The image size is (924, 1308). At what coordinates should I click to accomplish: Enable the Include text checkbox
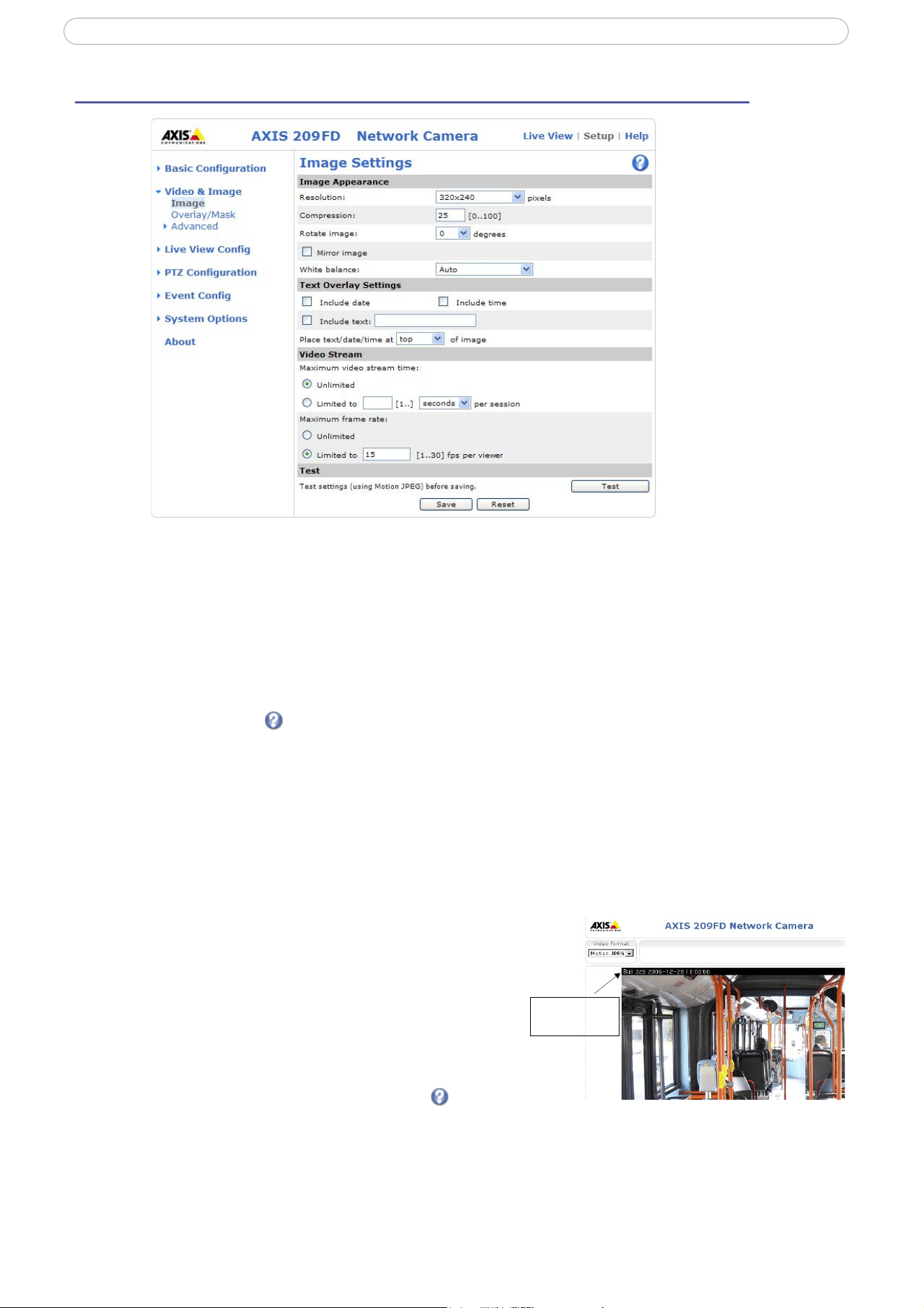pos(307,320)
